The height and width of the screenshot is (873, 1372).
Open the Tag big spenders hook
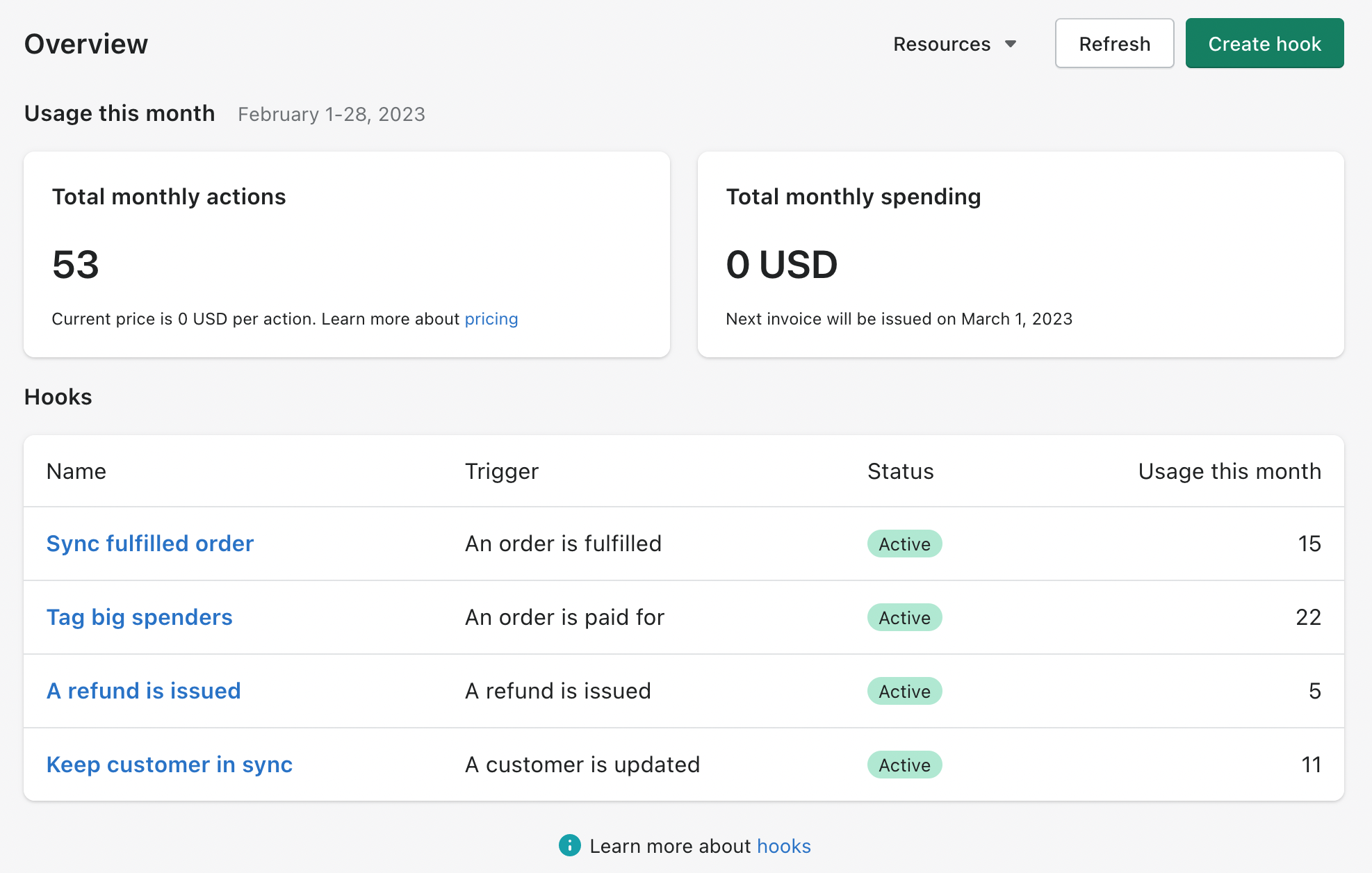(139, 617)
